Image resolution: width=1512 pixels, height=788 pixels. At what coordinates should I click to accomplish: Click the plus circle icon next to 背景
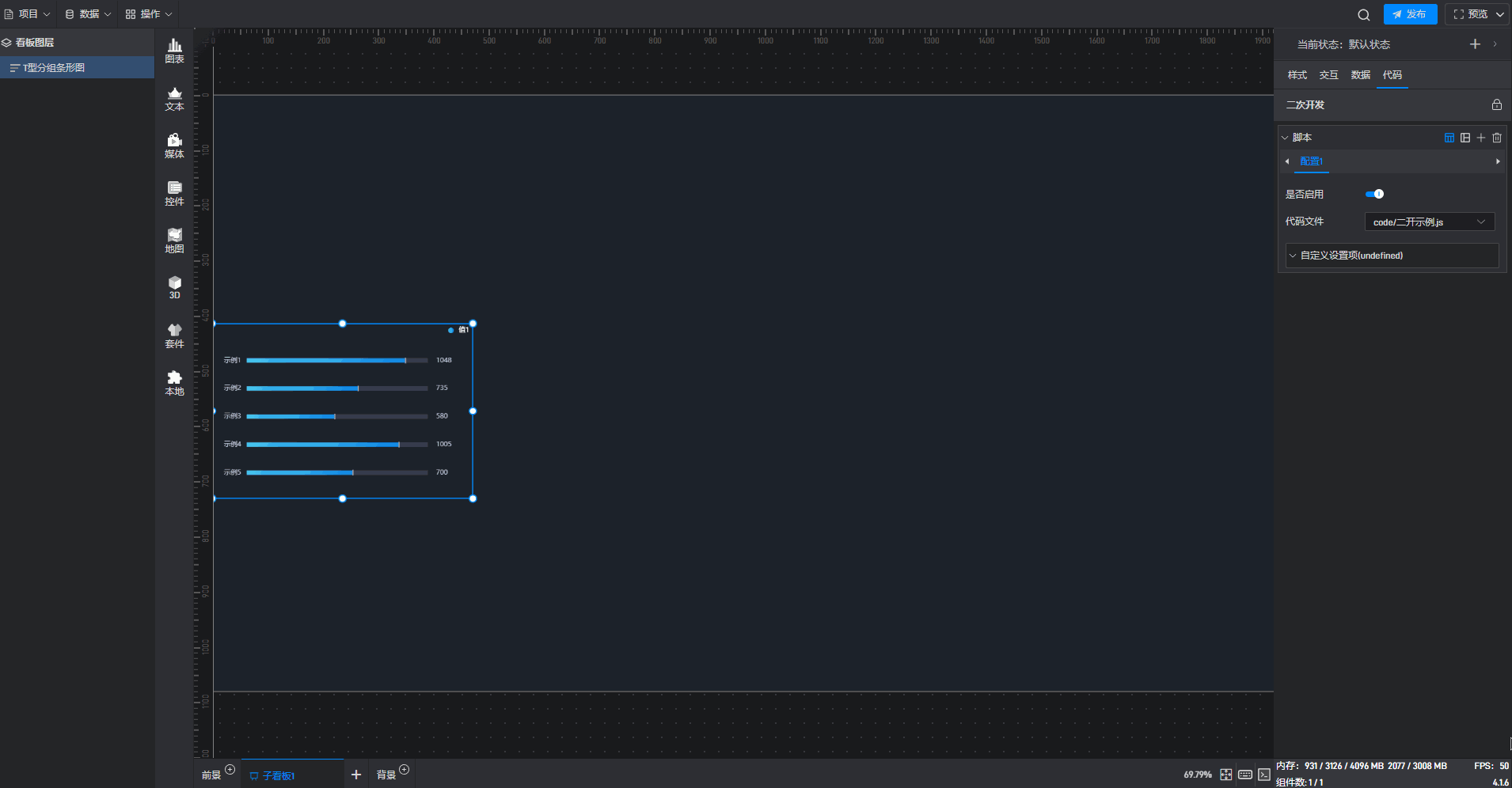point(404,770)
